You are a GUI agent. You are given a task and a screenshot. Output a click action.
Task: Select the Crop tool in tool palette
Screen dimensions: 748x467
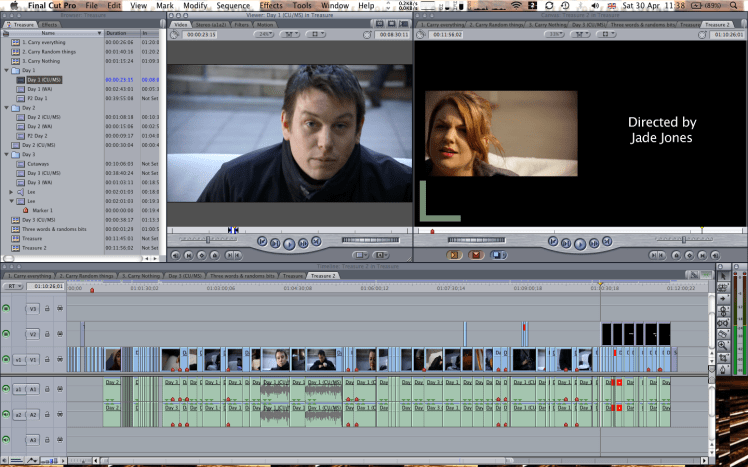[x=723, y=357]
